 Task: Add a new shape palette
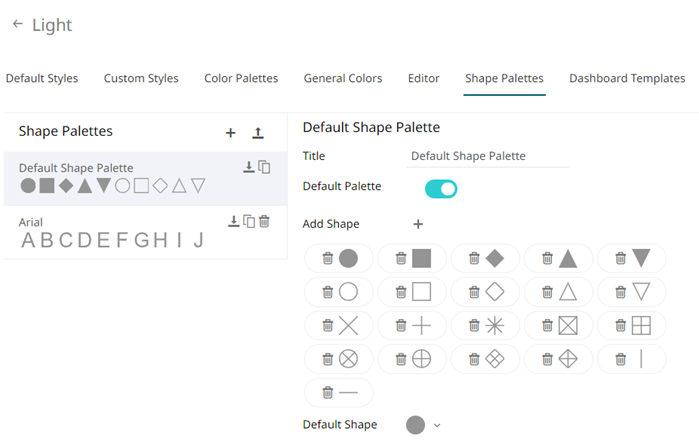click(x=230, y=132)
